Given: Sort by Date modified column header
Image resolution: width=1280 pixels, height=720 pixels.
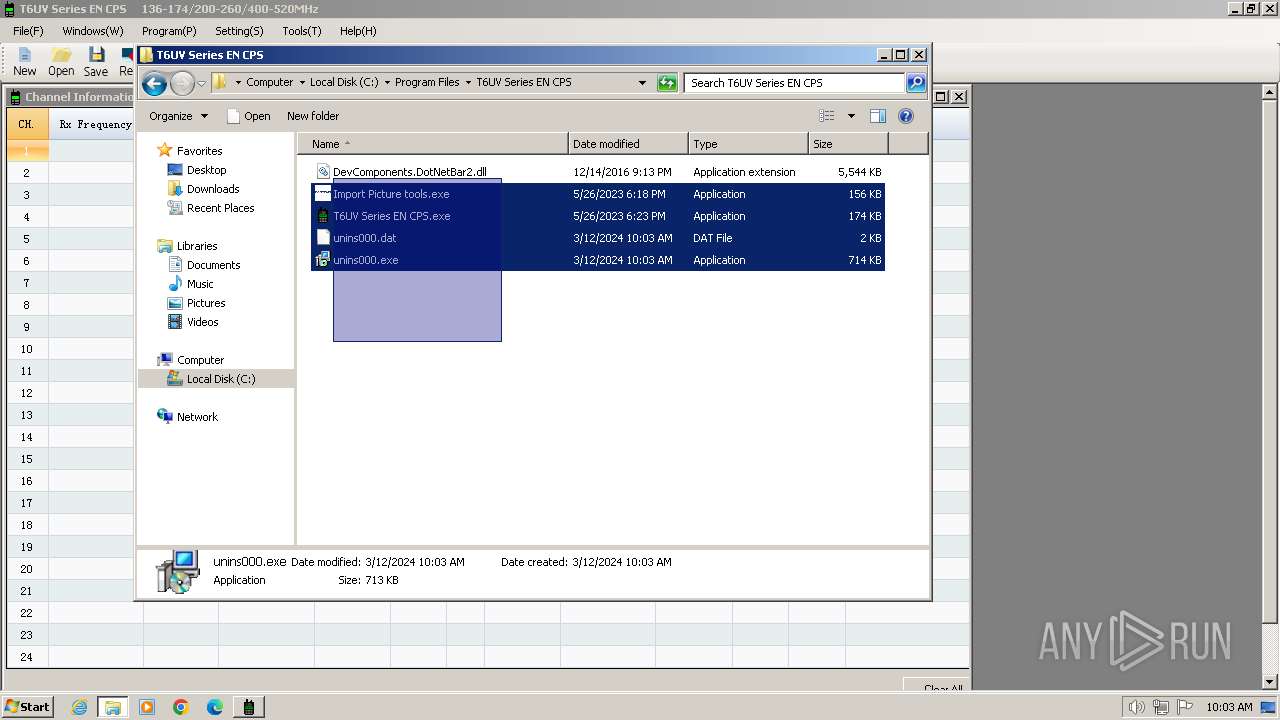Looking at the screenshot, I should click(x=628, y=144).
